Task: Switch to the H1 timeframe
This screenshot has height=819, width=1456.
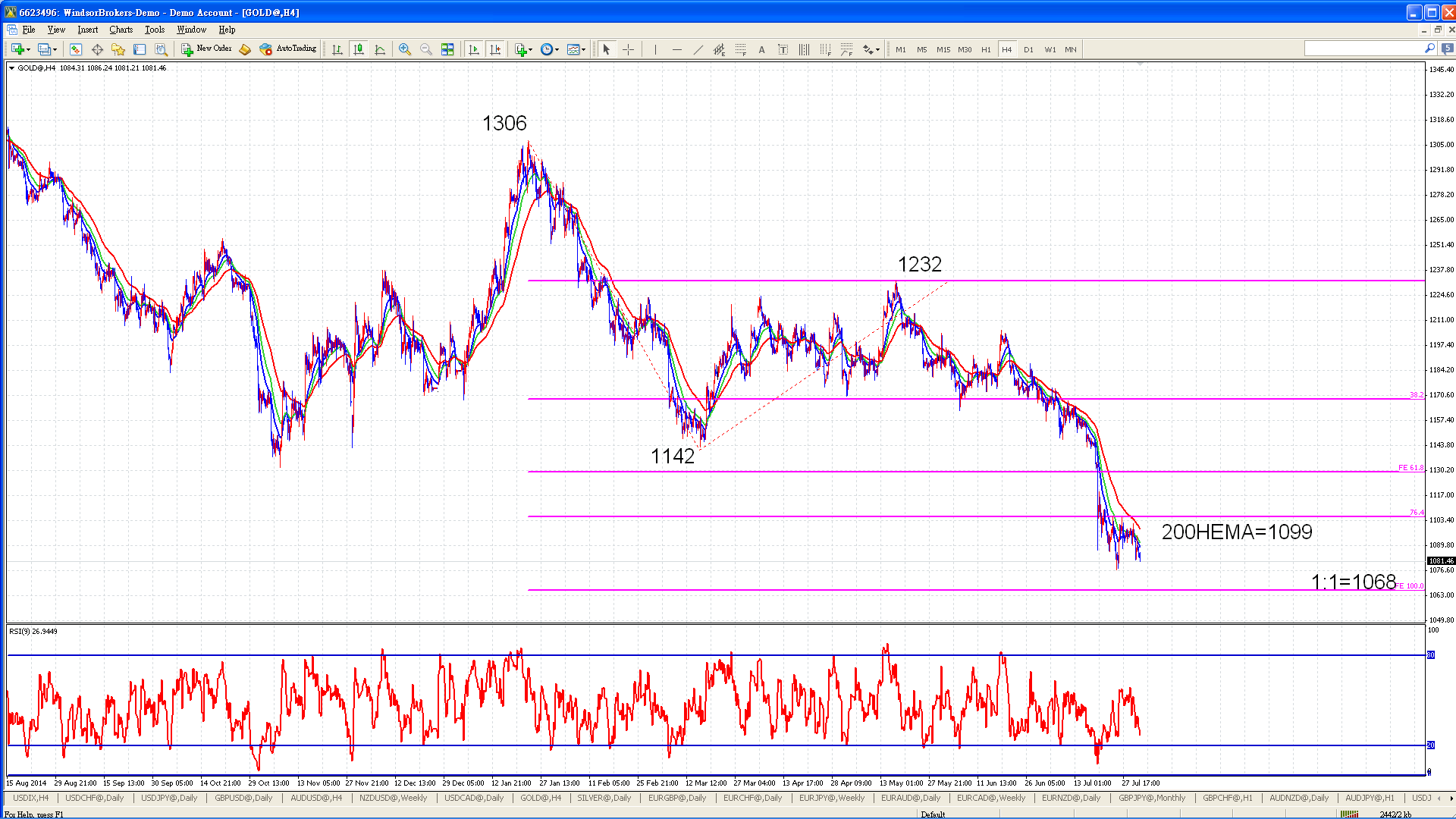Action: coord(986,49)
